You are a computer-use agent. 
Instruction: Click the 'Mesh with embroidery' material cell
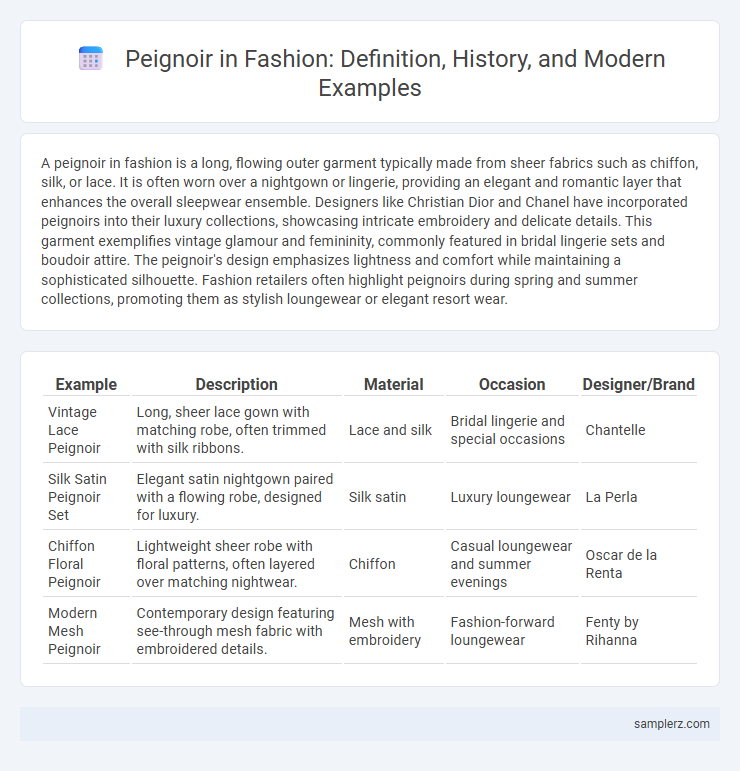[x=393, y=631]
